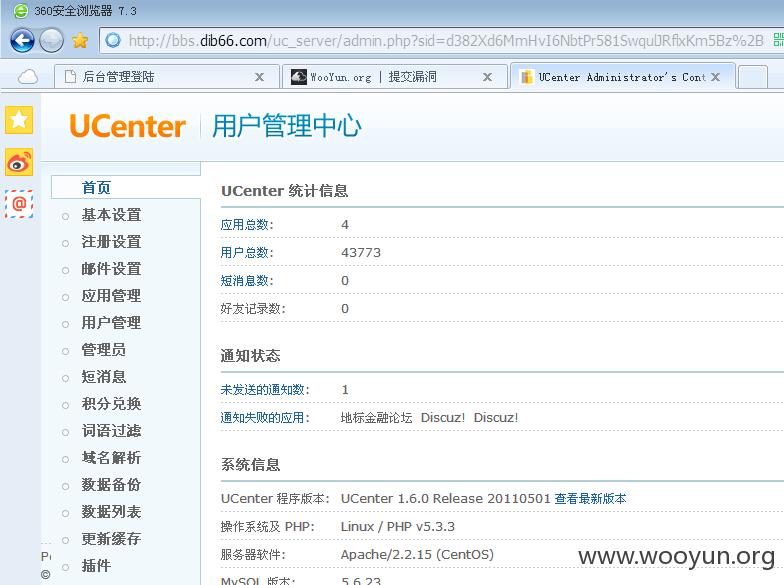The height and width of the screenshot is (585, 784).
Task: Open 管理员 in the sidebar
Action: tap(104, 350)
